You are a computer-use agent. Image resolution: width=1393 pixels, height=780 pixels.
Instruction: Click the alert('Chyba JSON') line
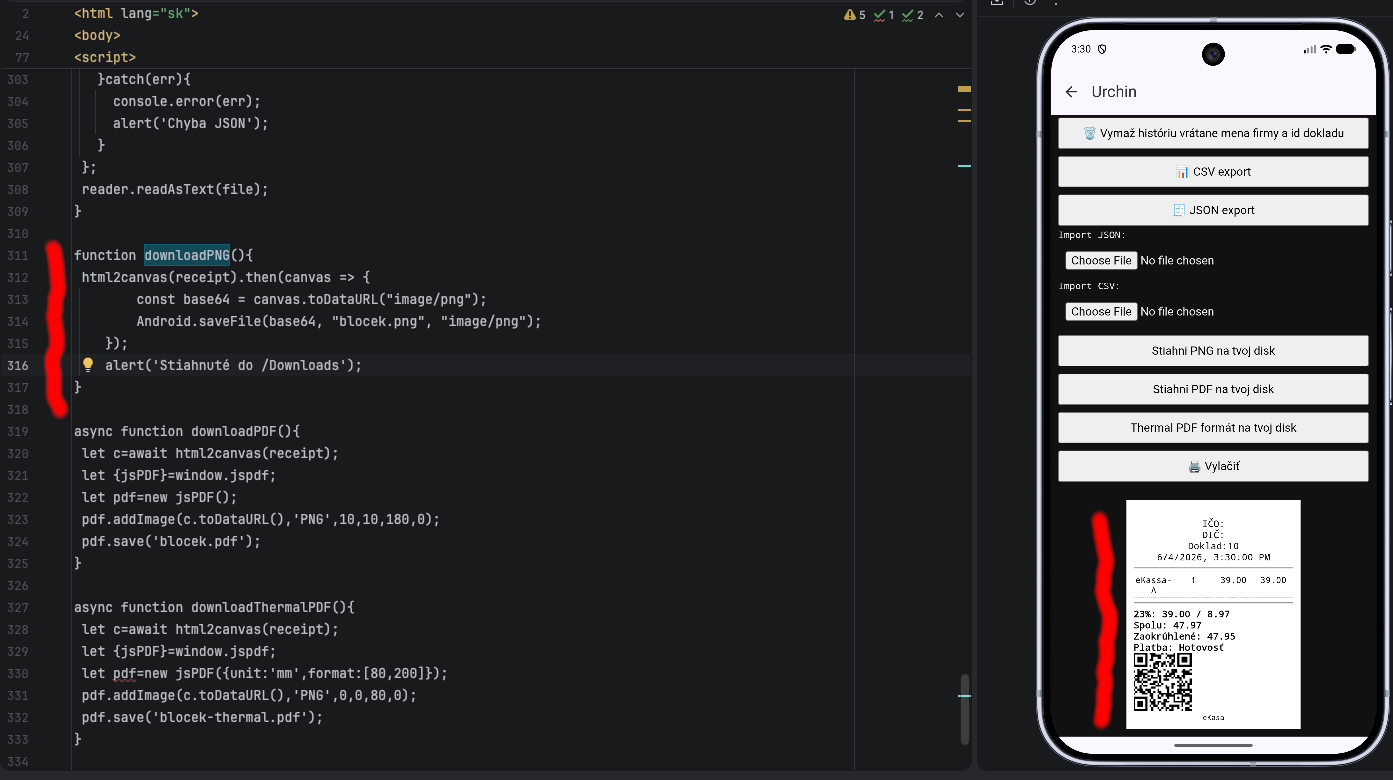point(191,123)
